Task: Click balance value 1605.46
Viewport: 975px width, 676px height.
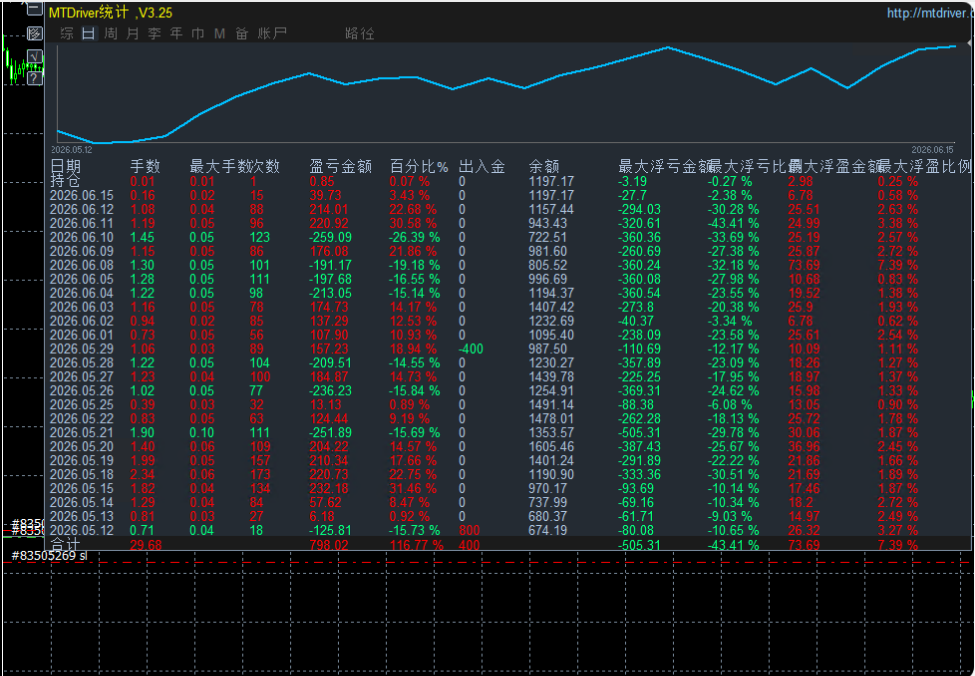Action: [x=551, y=447]
